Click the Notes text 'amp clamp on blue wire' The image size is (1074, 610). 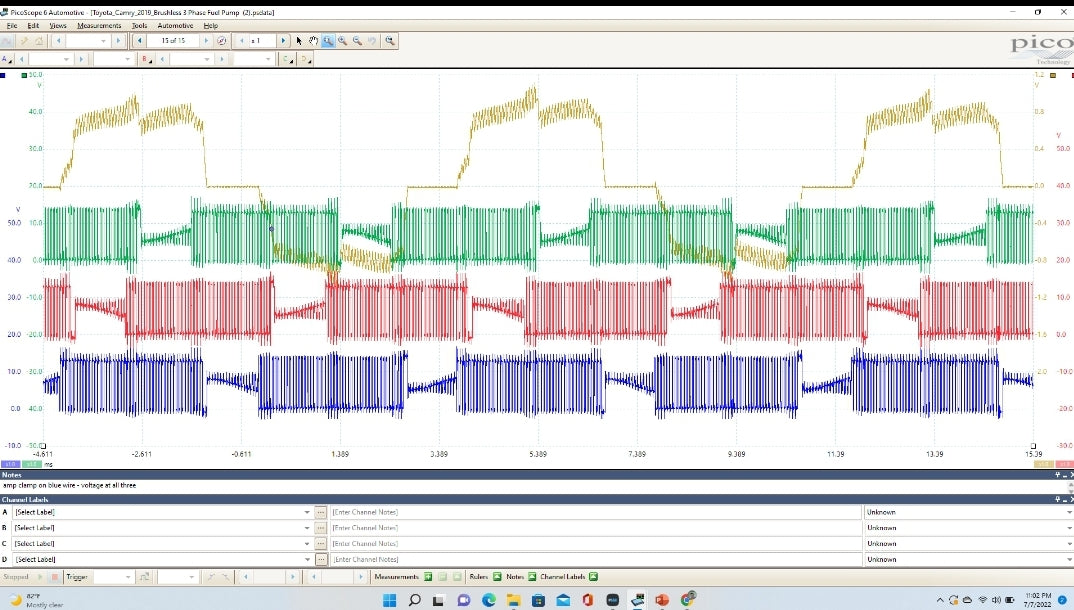click(x=39, y=485)
